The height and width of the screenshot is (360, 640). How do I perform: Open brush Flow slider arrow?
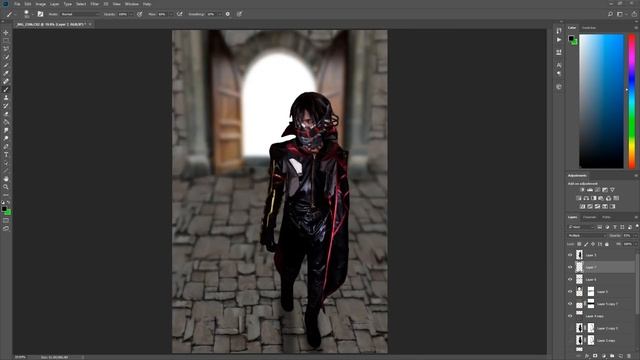(170, 14)
